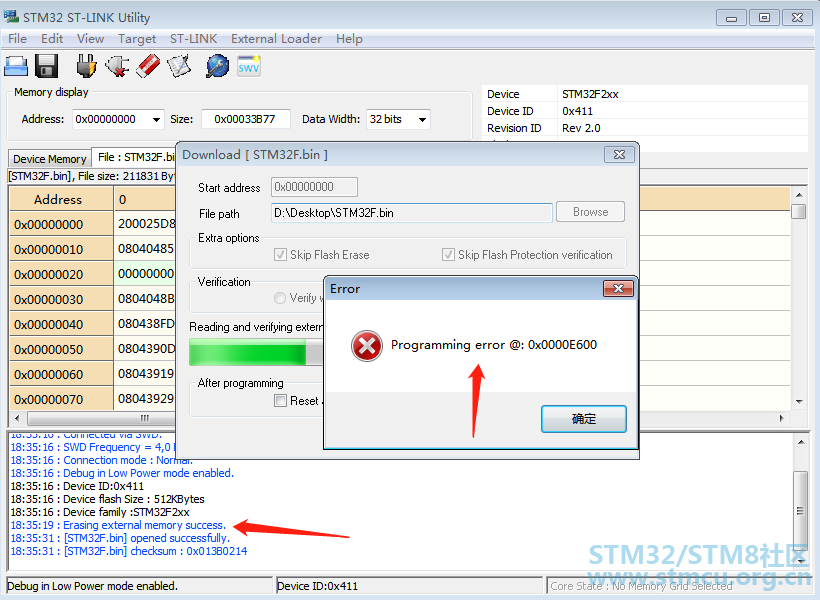Expand the Address combo box dropdown
Screen dimensions: 820x600
coord(156,119)
